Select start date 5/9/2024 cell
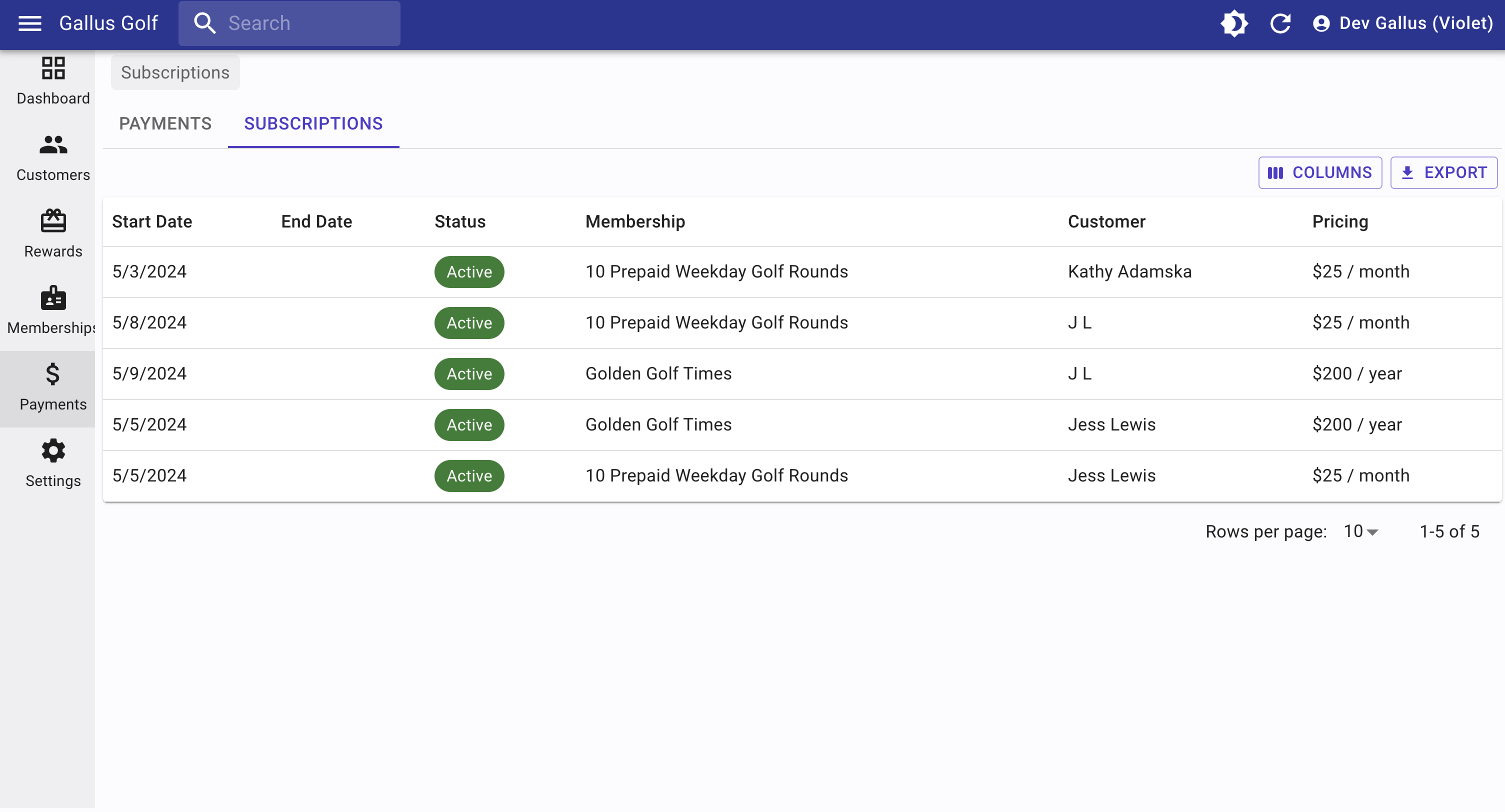Viewport: 1505px width, 812px height. [x=149, y=374]
